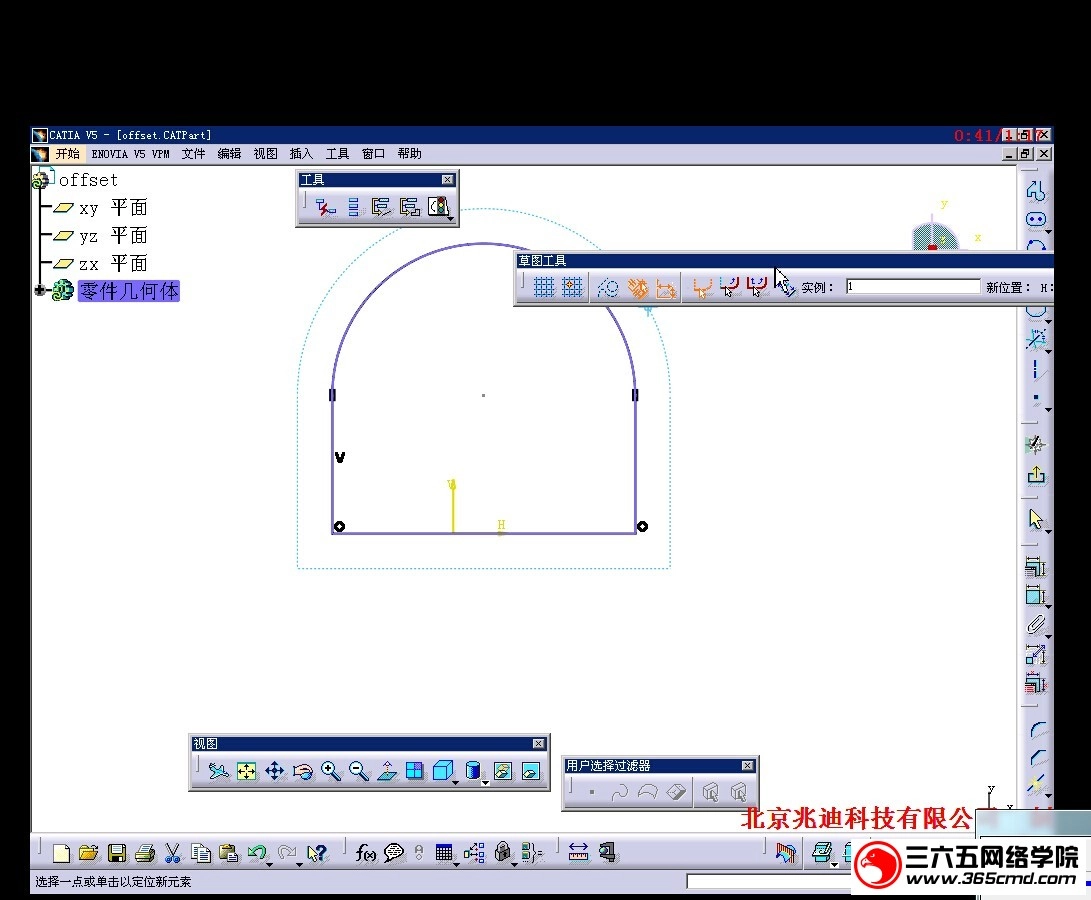This screenshot has width=1091, height=900.
Task: Open the 插入 menu
Action: click(302, 153)
